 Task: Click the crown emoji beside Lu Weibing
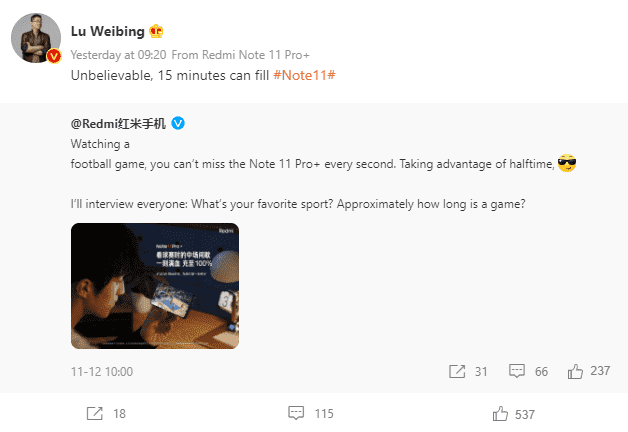pyautogui.click(x=155, y=31)
